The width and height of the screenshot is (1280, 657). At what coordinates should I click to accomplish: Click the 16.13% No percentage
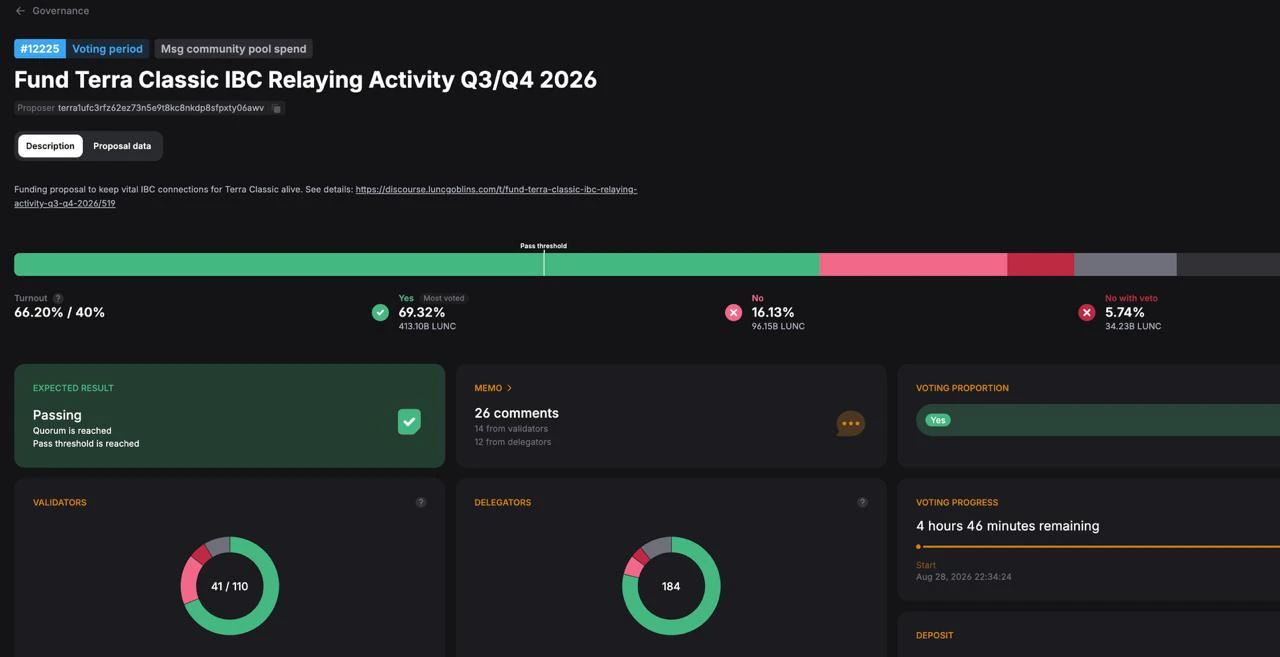click(x=773, y=312)
